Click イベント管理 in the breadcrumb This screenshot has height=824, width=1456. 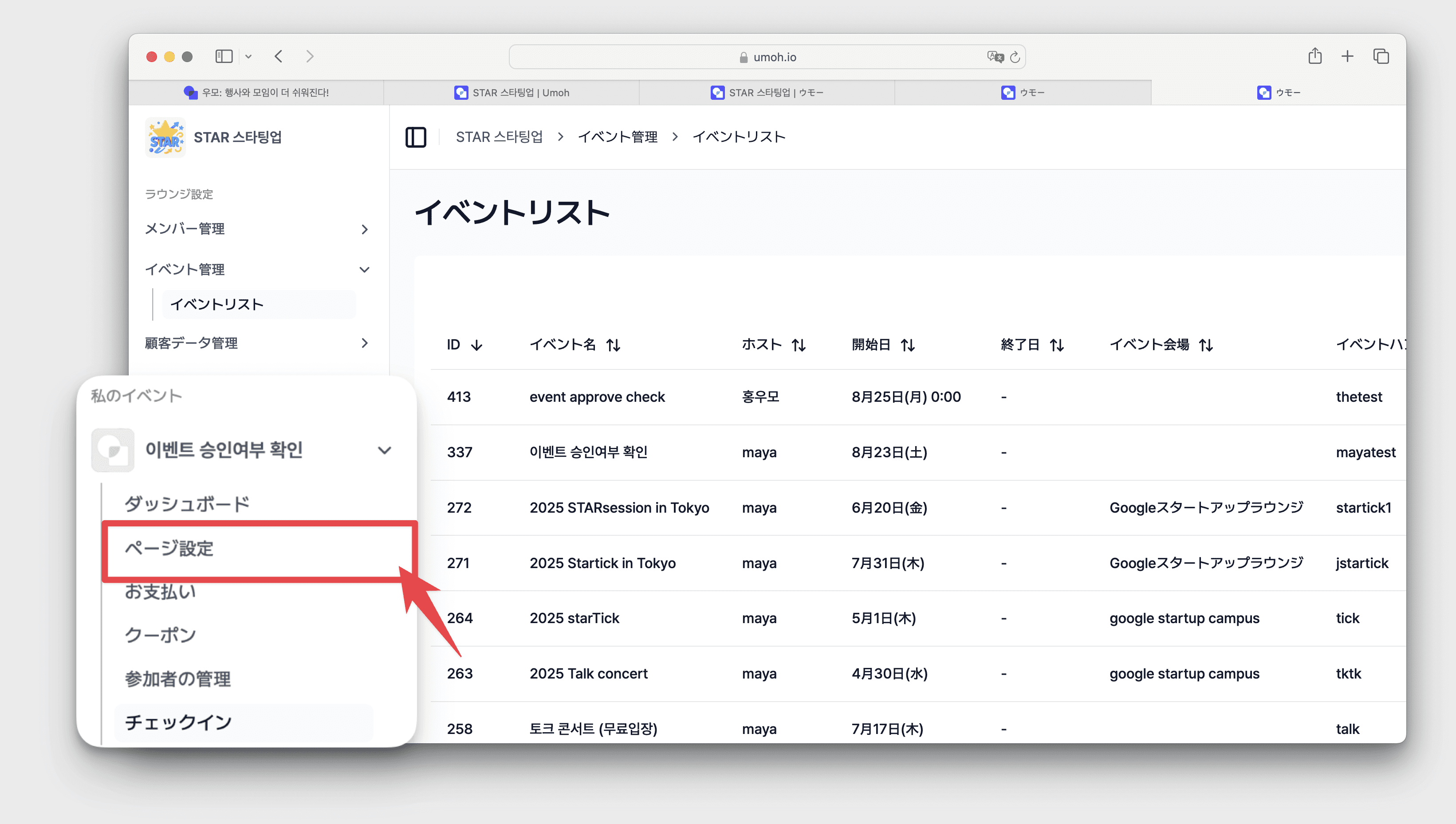point(617,137)
